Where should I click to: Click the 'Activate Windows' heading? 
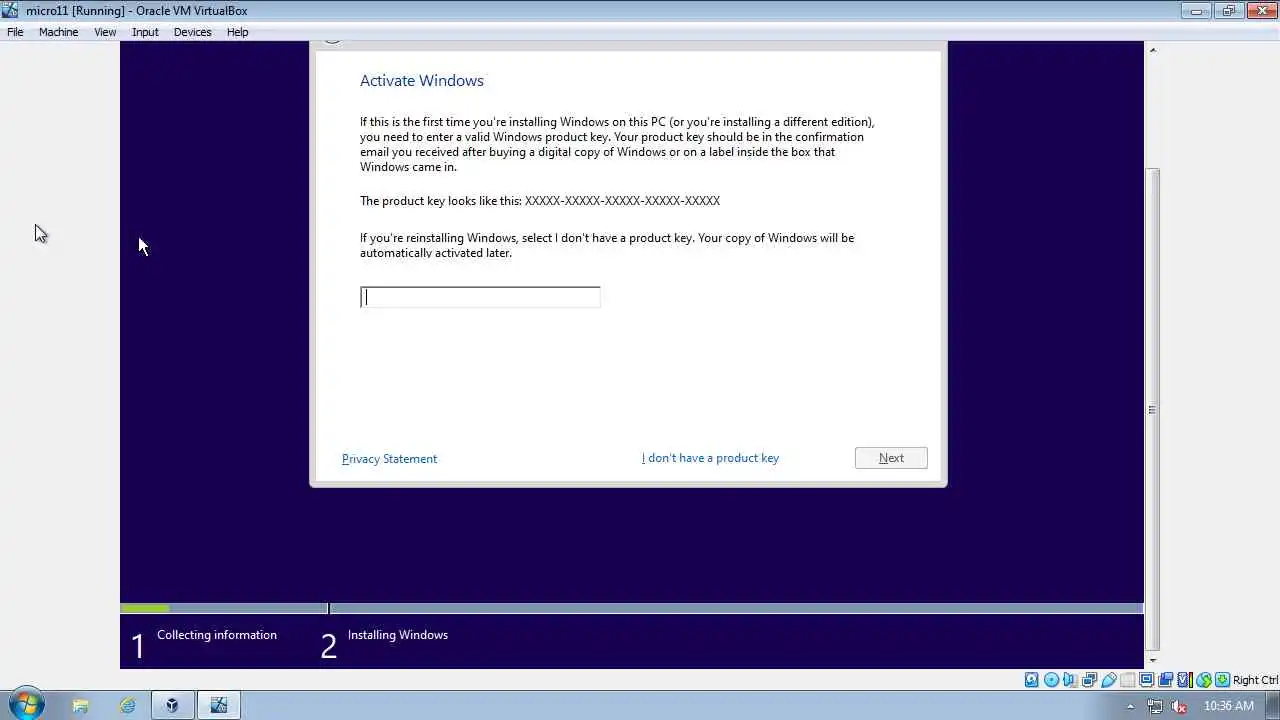(422, 81)
